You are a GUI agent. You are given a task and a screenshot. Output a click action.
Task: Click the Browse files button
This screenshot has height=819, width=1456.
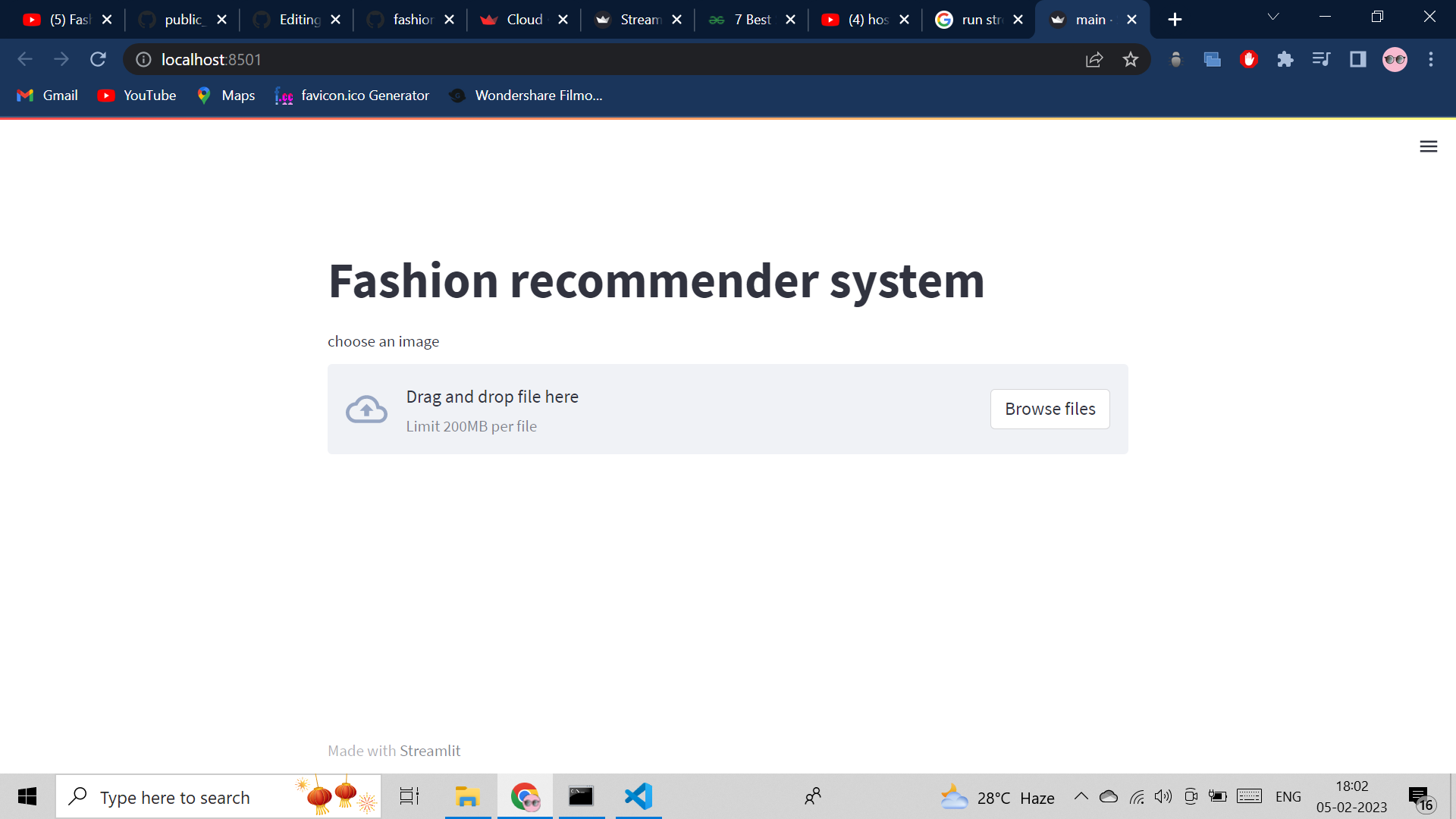[x=1050, y=409]
